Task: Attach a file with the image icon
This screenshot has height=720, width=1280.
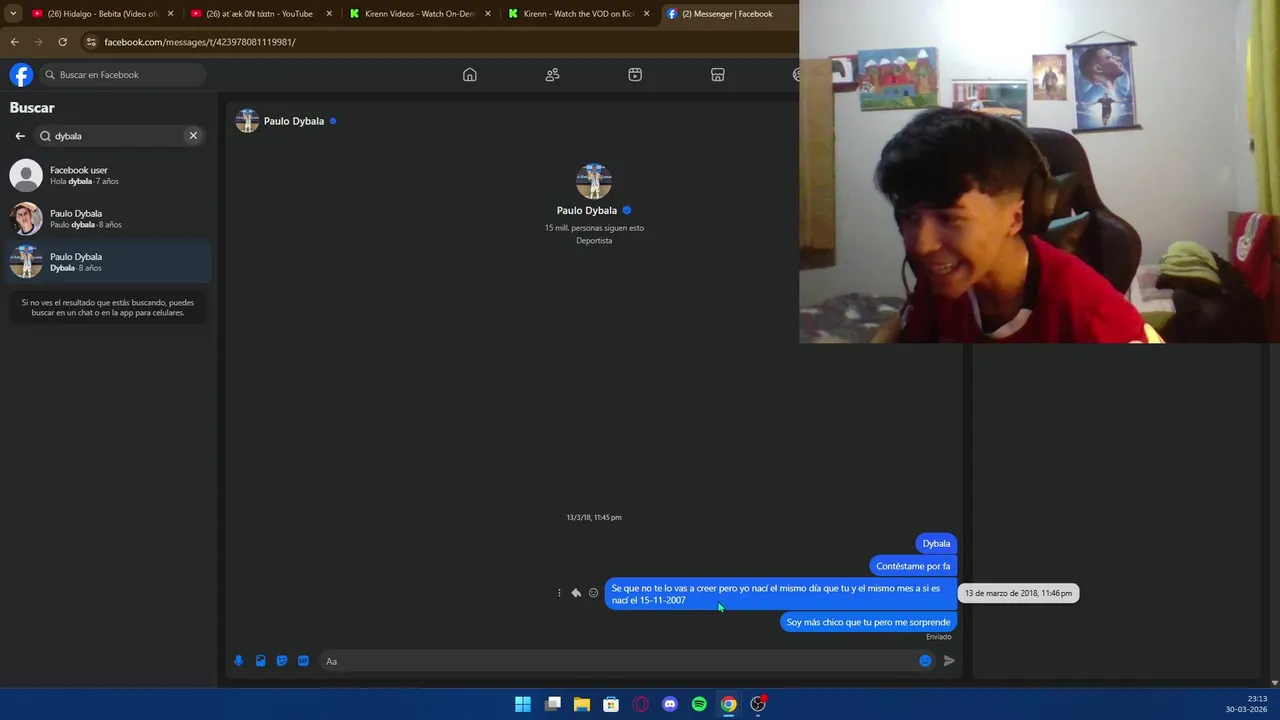Action: (260, 661)
